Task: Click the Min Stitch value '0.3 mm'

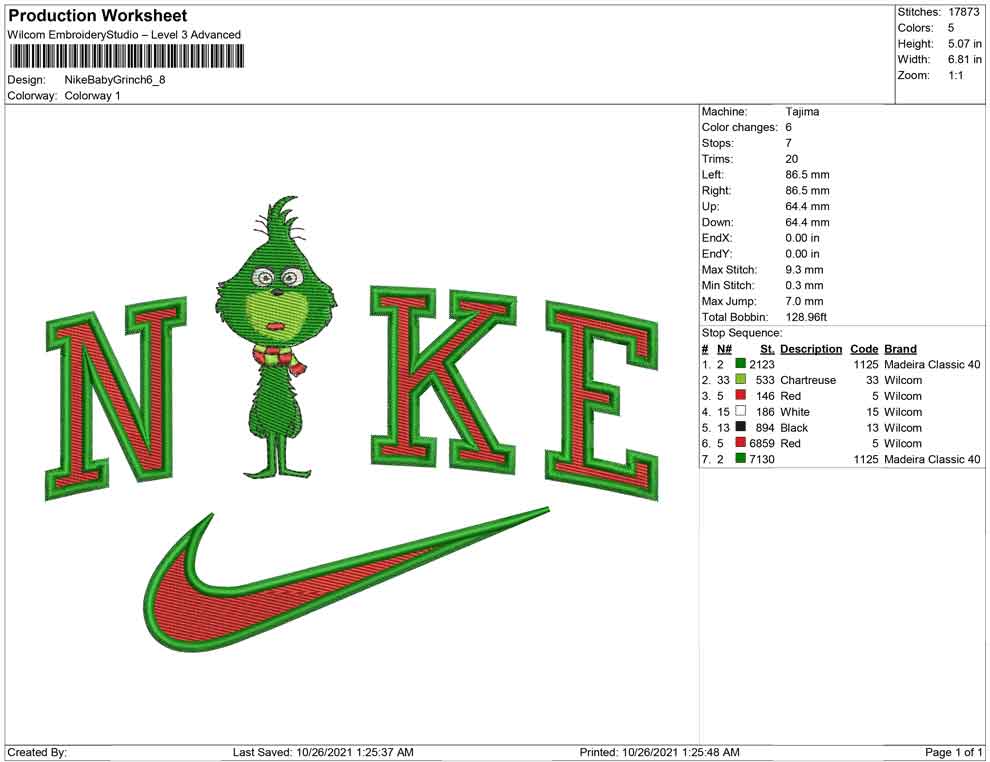Action: point(804,285)
